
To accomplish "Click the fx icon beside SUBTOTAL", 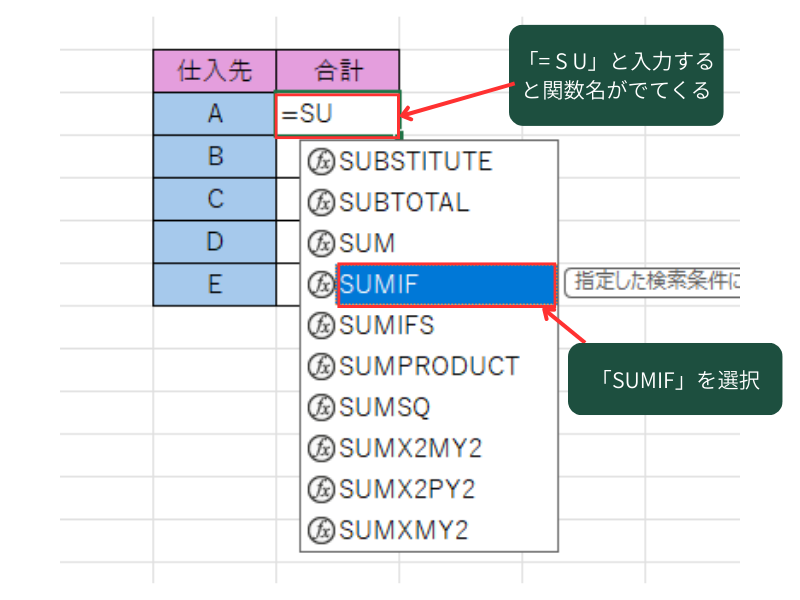I will (x=322, y=203).
